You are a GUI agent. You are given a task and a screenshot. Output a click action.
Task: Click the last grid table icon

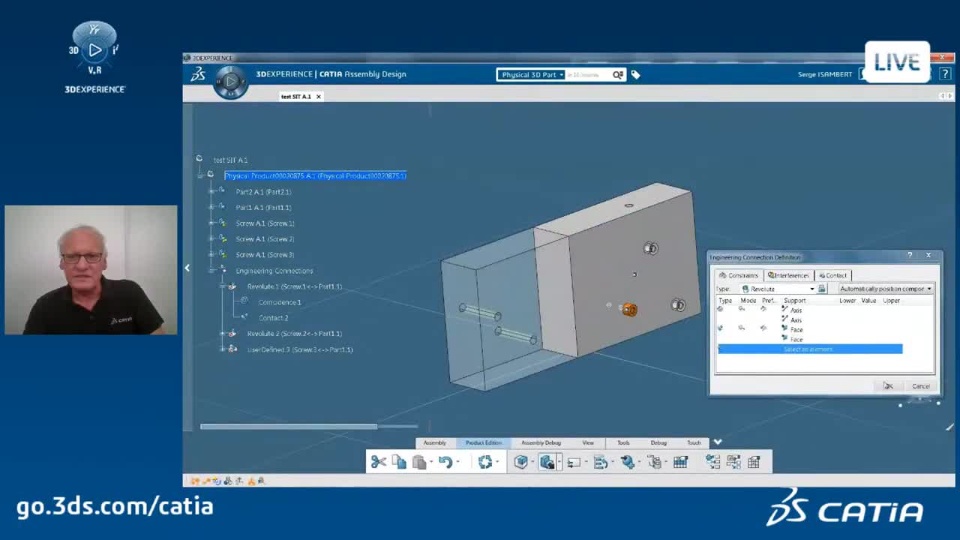point(754,462)
